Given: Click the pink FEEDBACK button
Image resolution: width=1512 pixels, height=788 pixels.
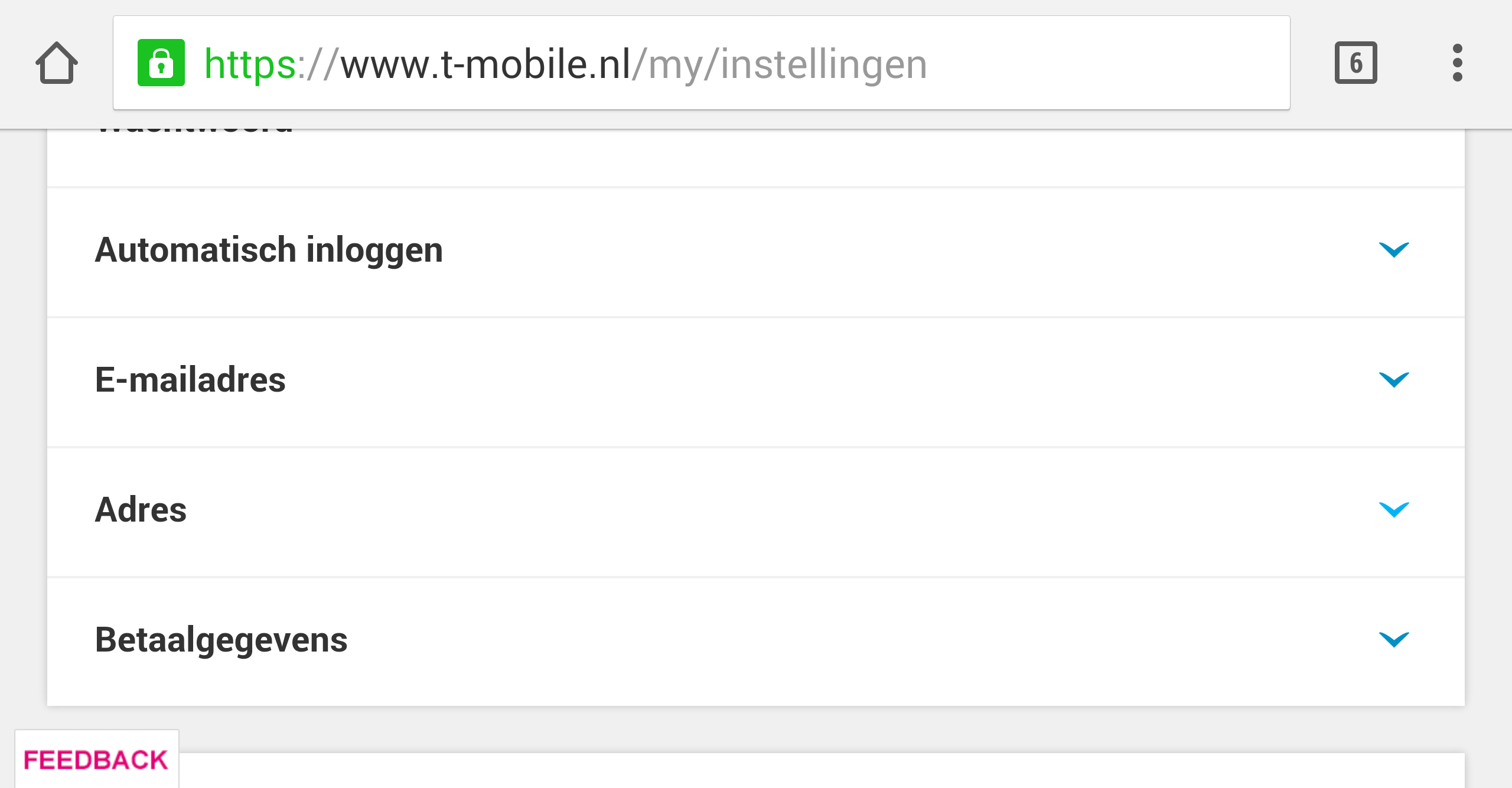Looking at the screenshot, I should pos(96,760).
